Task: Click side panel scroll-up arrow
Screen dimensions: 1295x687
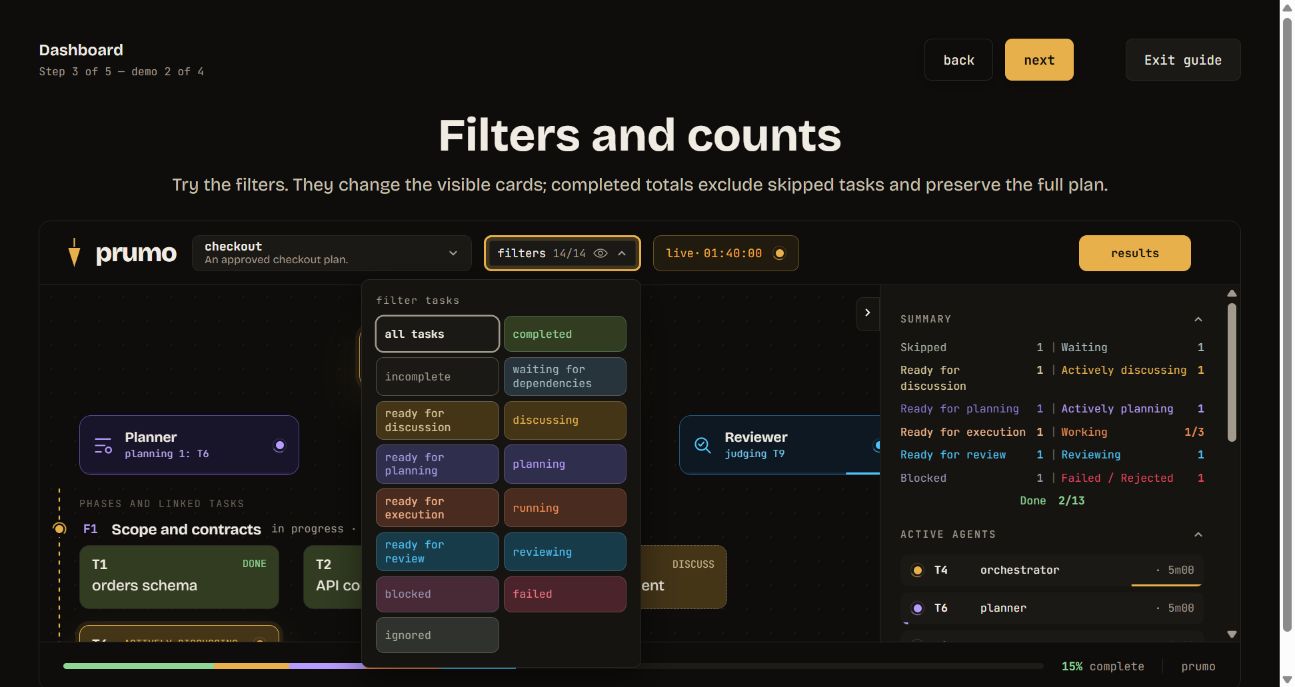Action: pos(1232,293)
